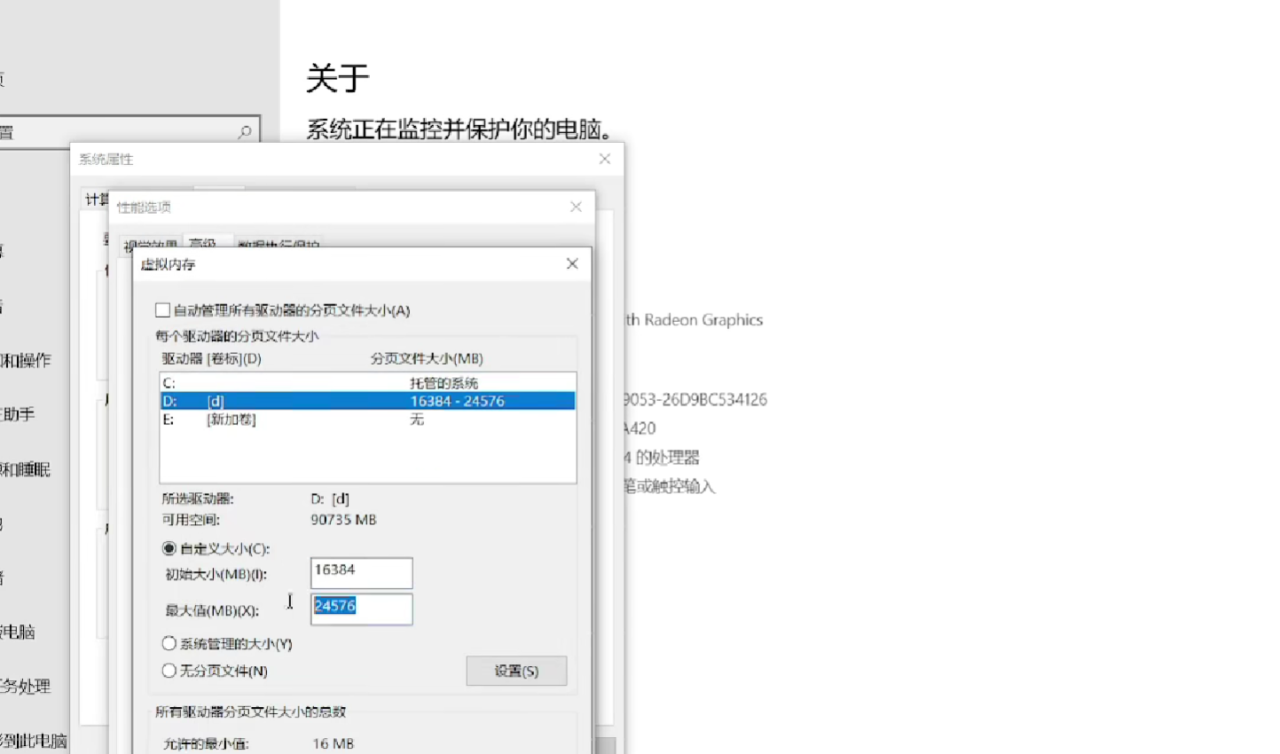This screenshot has width=1280, height=754.
Task: Open 多任务处理 in the settings sidebar
Action: [24, 687]
